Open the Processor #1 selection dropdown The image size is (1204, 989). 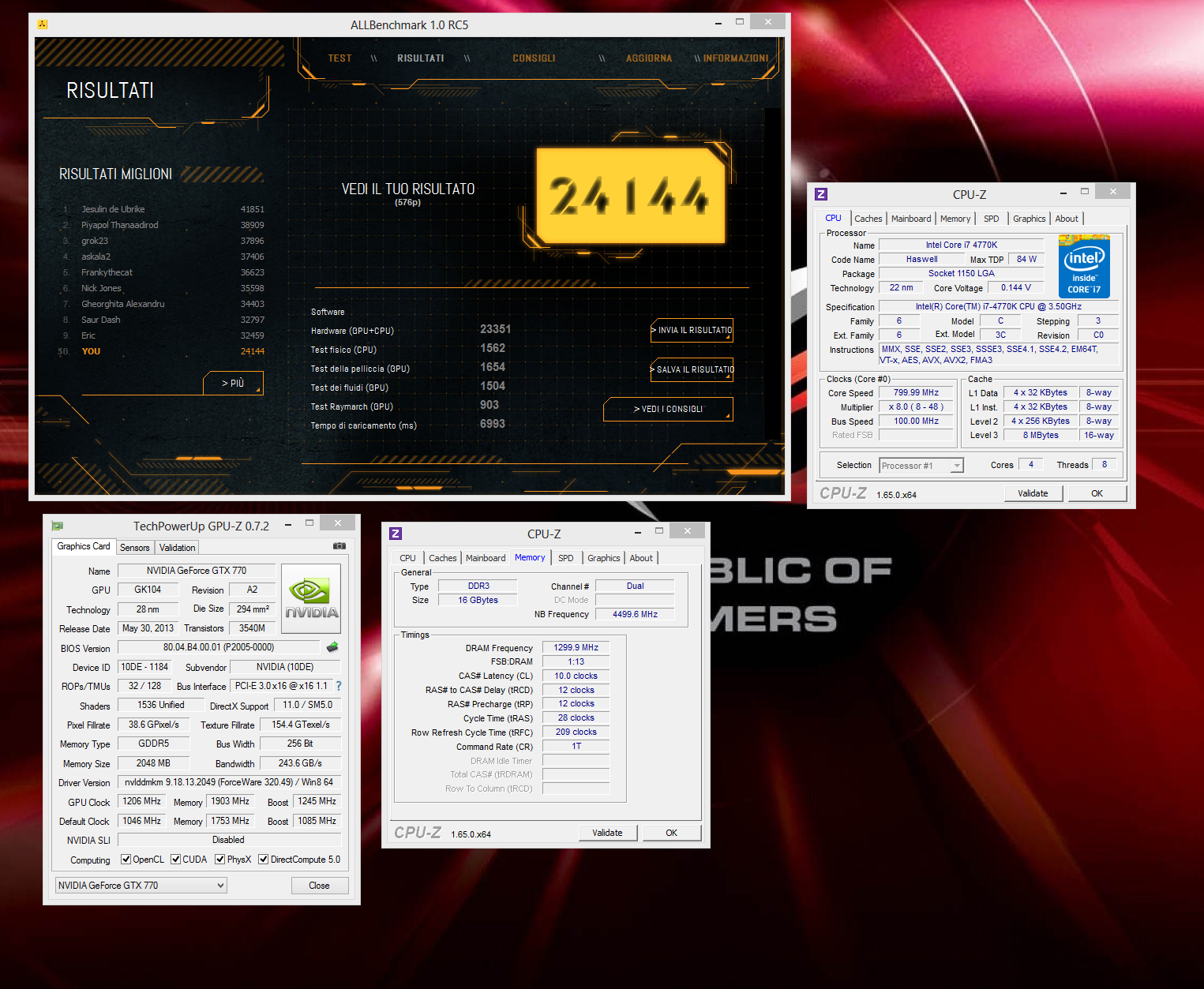tap(921, 466)
